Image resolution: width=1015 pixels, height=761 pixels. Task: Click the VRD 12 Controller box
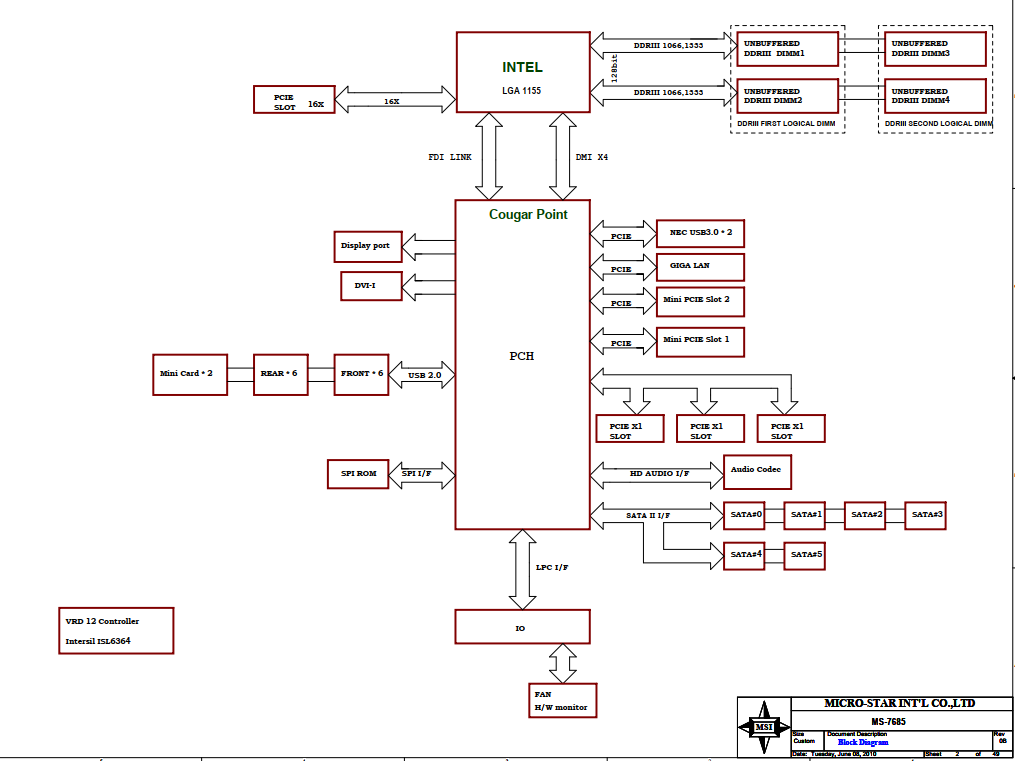point(114,631)
